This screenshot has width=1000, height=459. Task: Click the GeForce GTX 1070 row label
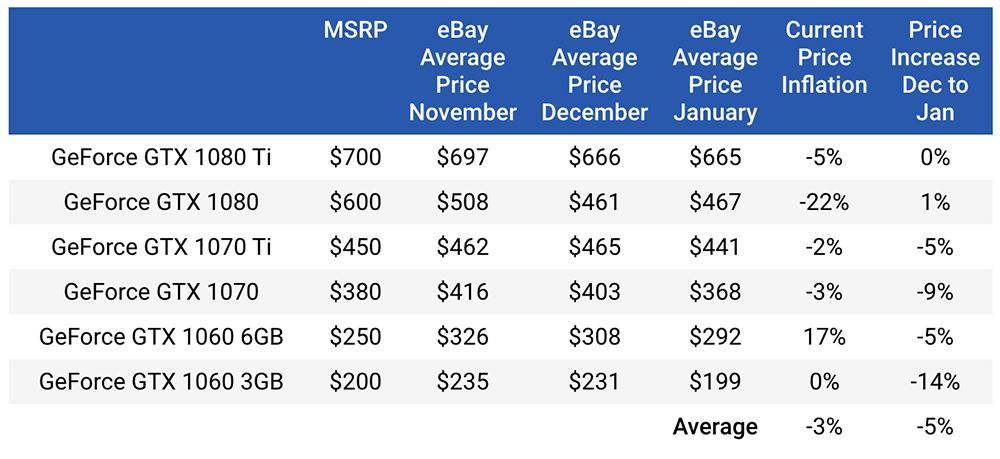[161, 291]
